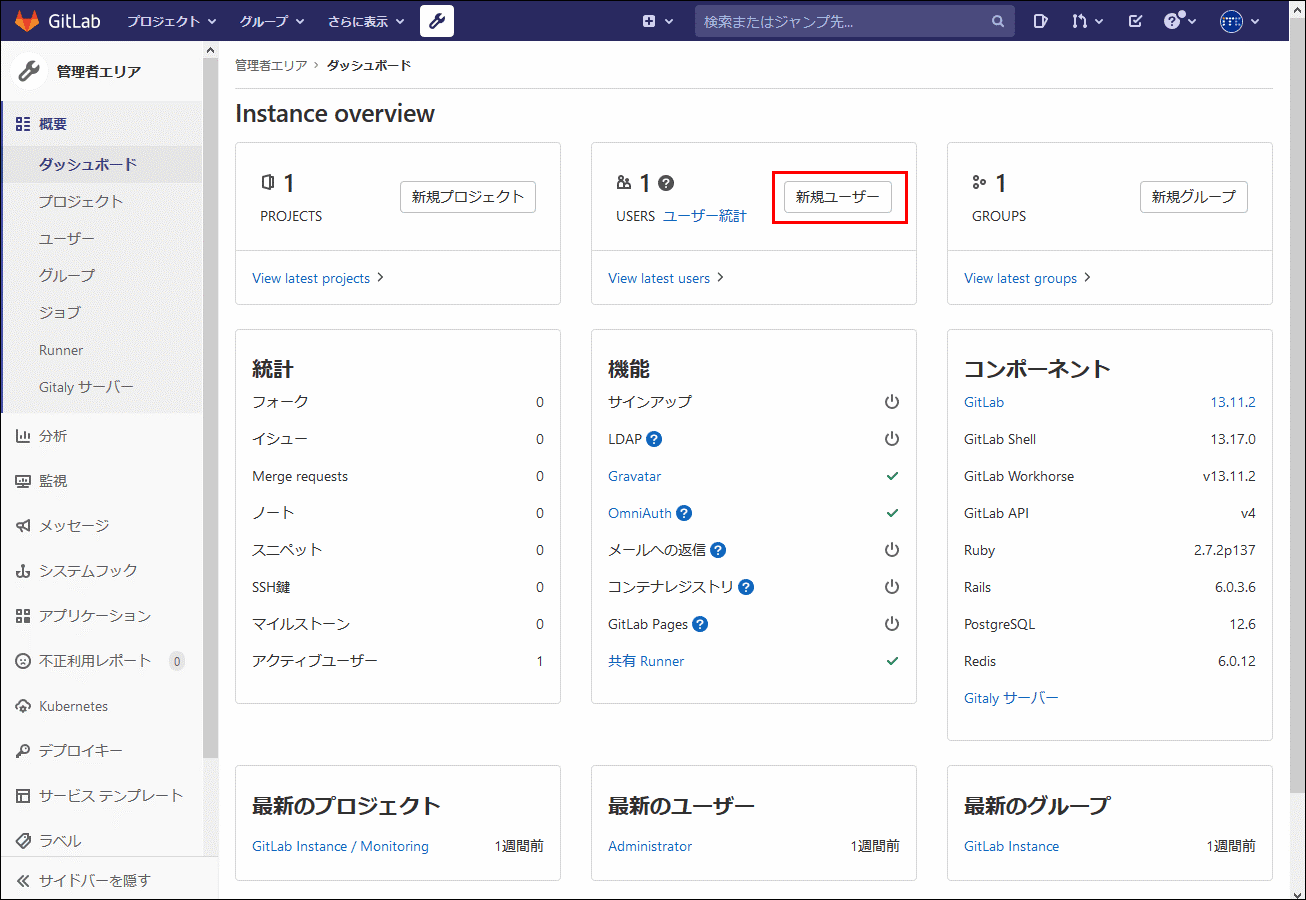The height and width of the screenshot is (900, 1306).
Task: Click the GitLab Pages help icon
Action: click(700, 624)
